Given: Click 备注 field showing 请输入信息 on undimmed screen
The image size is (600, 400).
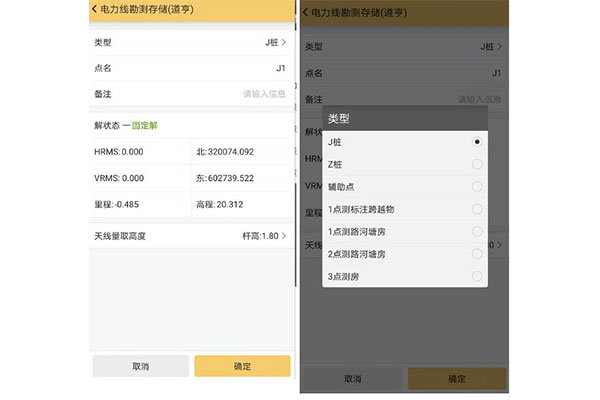Looking at the screenshot, I should (263, 94).
